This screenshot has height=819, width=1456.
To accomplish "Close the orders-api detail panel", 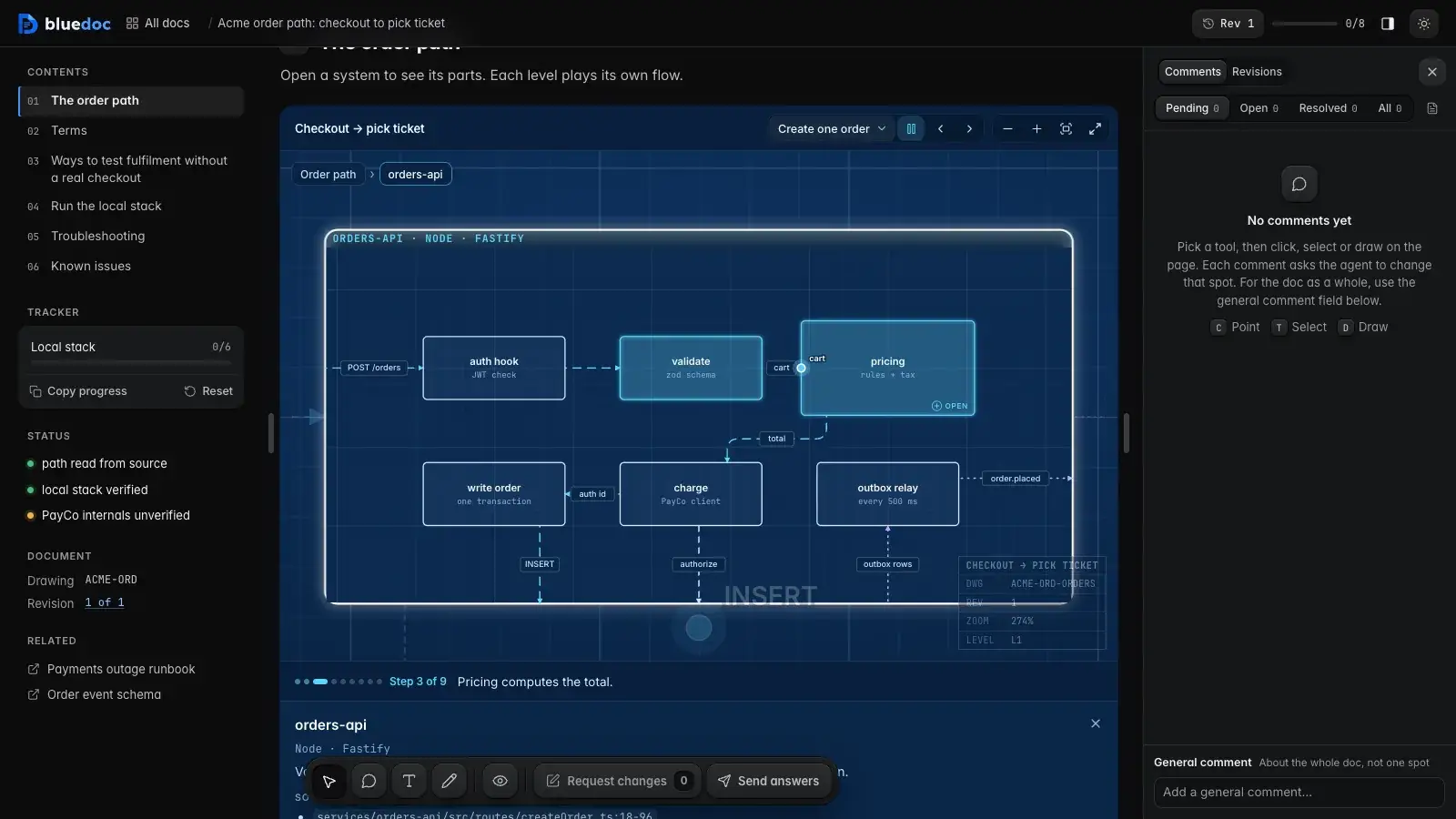I will [x=1096, y=723].
